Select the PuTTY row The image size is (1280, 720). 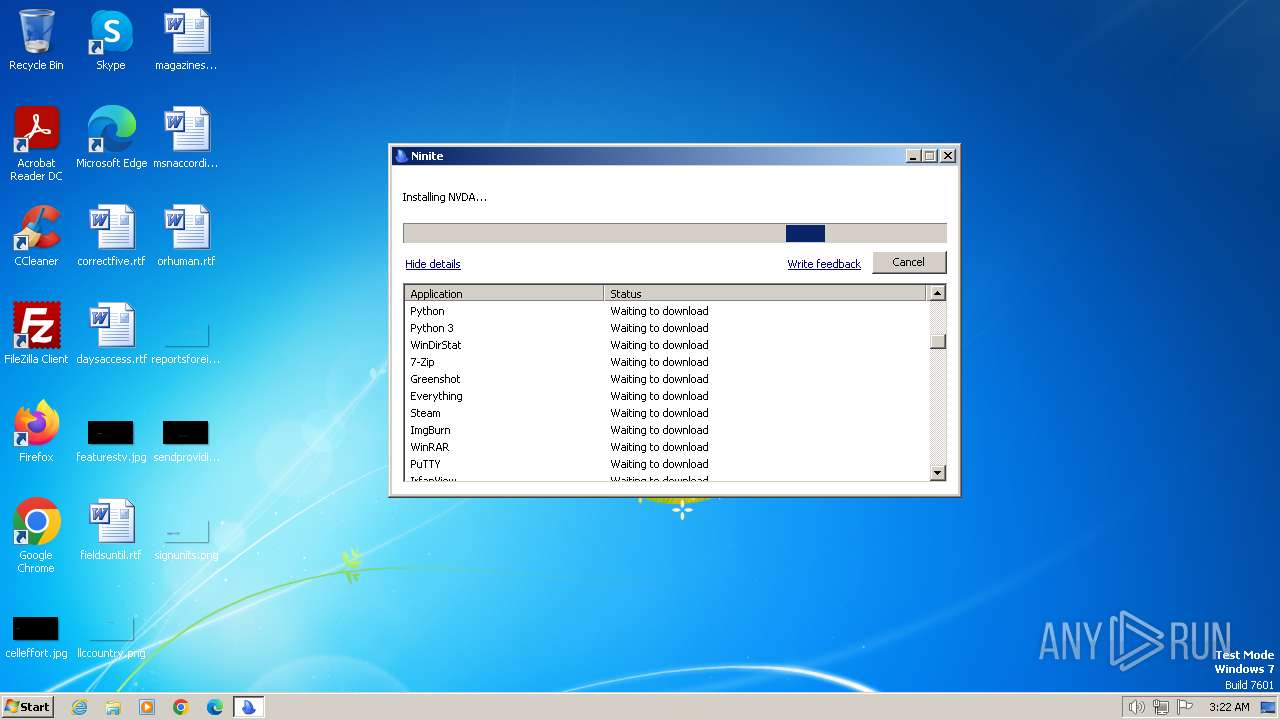point(667,464)
